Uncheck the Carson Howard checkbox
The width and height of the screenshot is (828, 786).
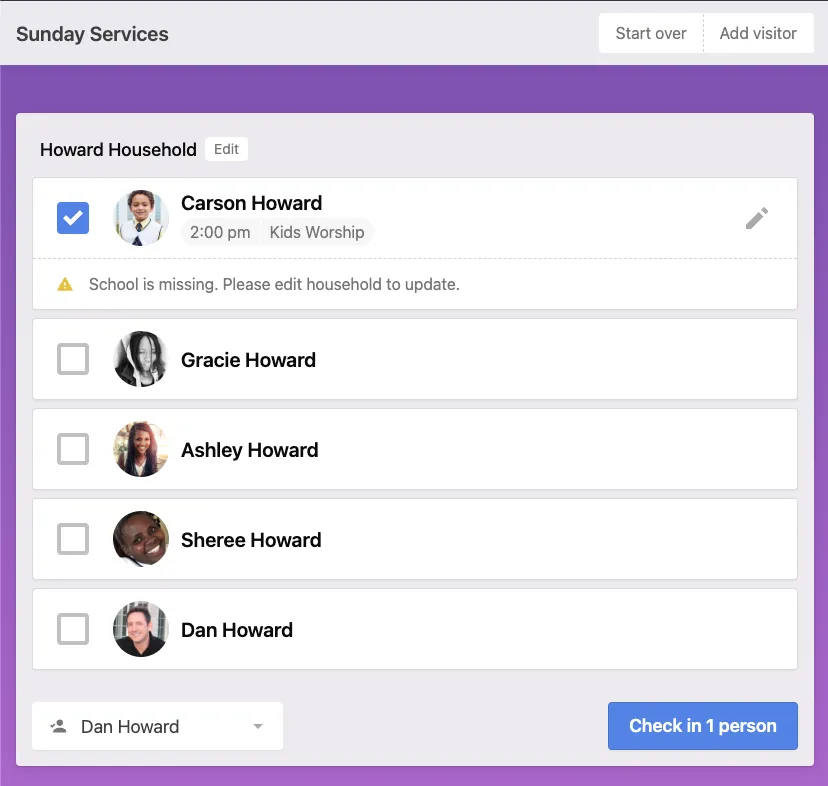click(73, 218)
